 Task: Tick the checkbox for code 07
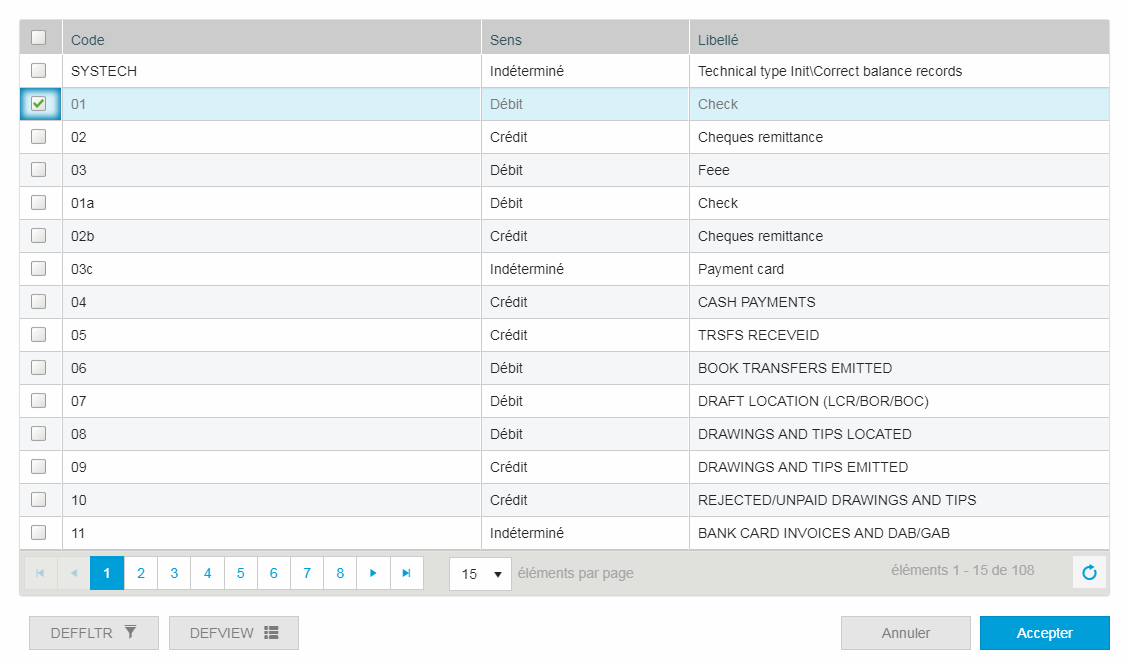[39, 401]
